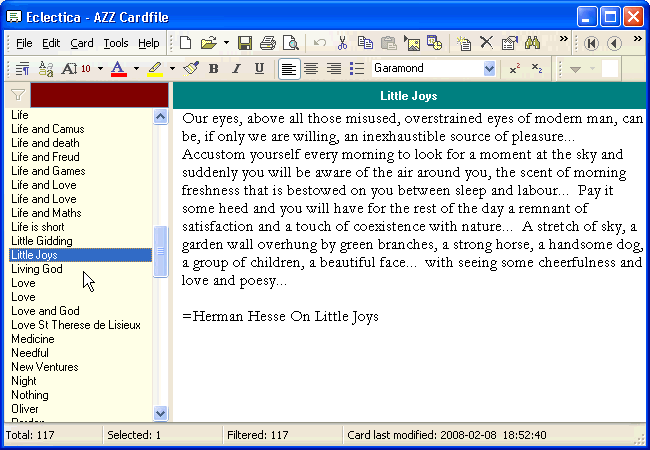This screenshot has height=450, width=650.
Task: Open the Tools menu
Action: pos(116,43)
